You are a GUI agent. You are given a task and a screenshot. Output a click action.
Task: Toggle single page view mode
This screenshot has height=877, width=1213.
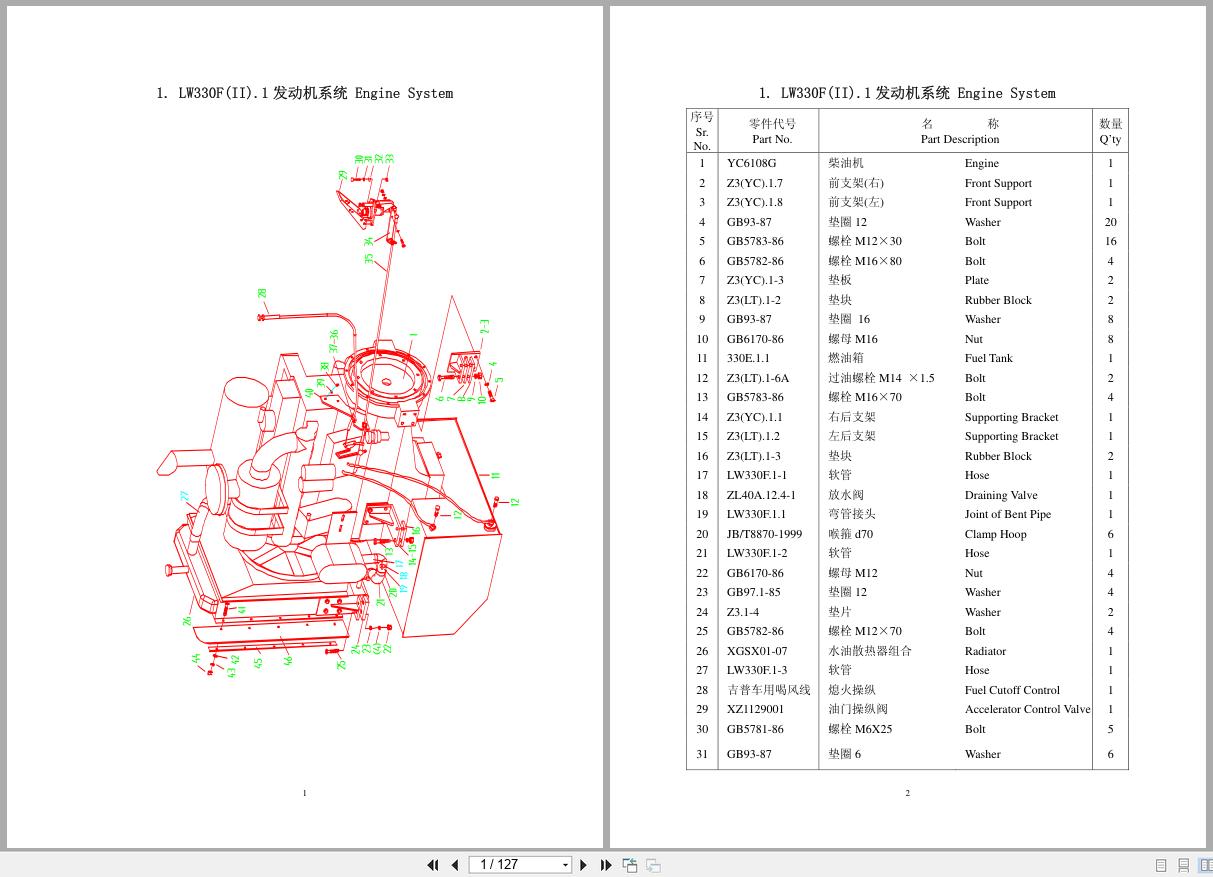pyautogui.click(x=1161, y=864)
